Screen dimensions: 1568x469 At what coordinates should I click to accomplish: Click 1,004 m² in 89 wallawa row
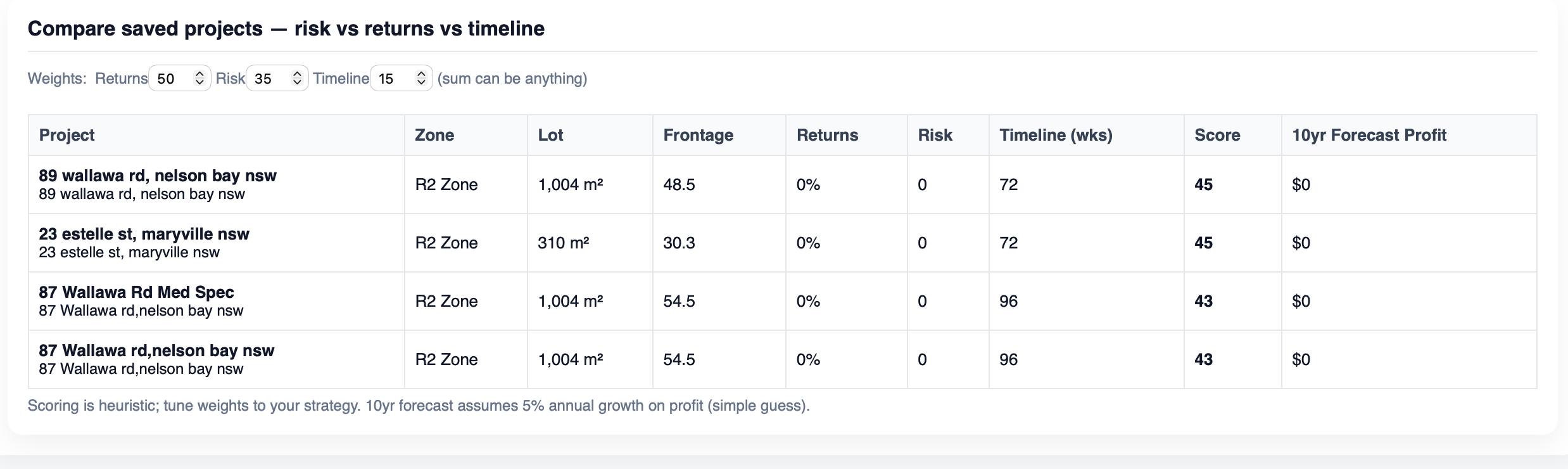point(571,184)
